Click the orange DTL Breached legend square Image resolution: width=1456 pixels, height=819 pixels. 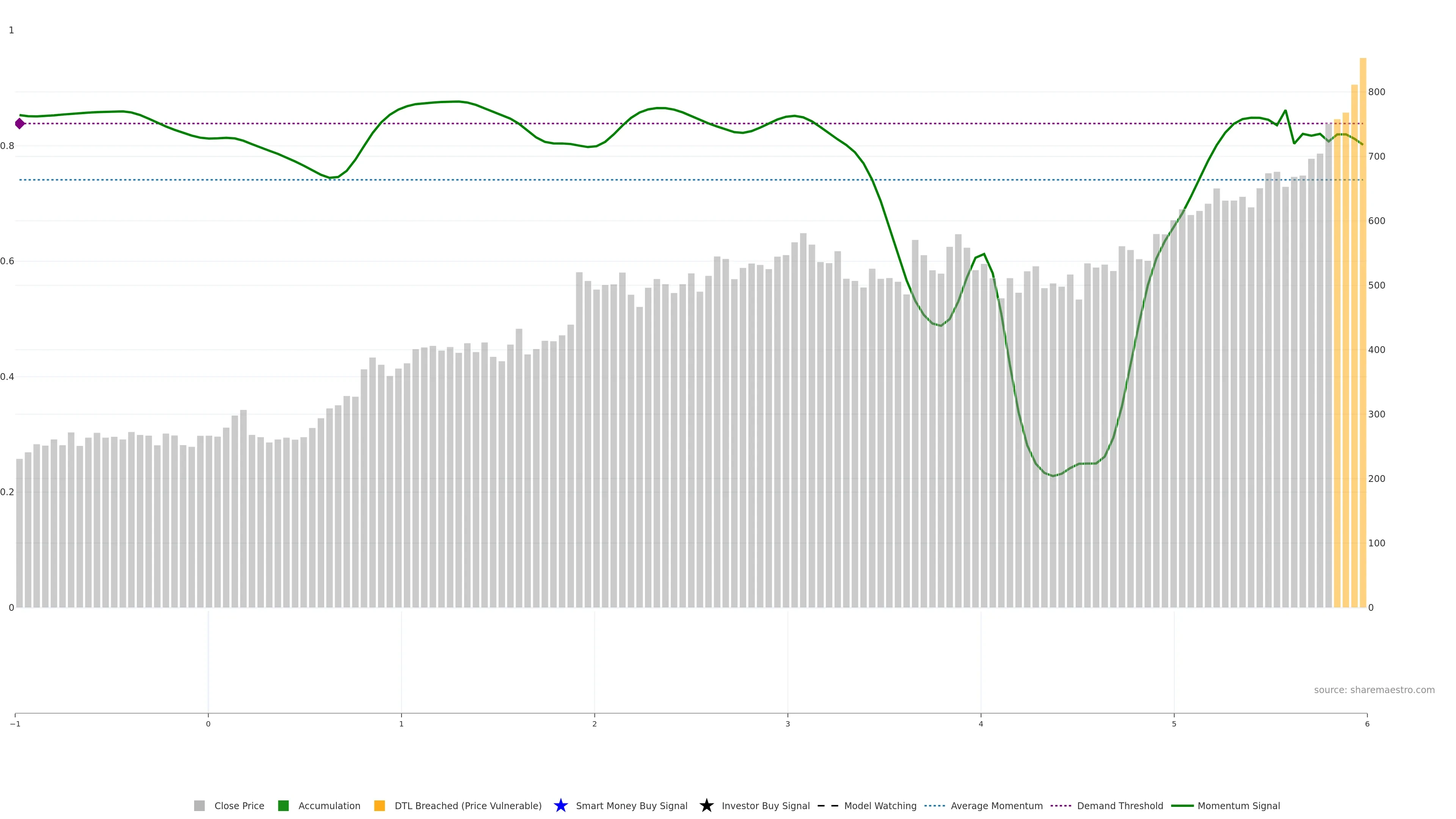(379, 805)
